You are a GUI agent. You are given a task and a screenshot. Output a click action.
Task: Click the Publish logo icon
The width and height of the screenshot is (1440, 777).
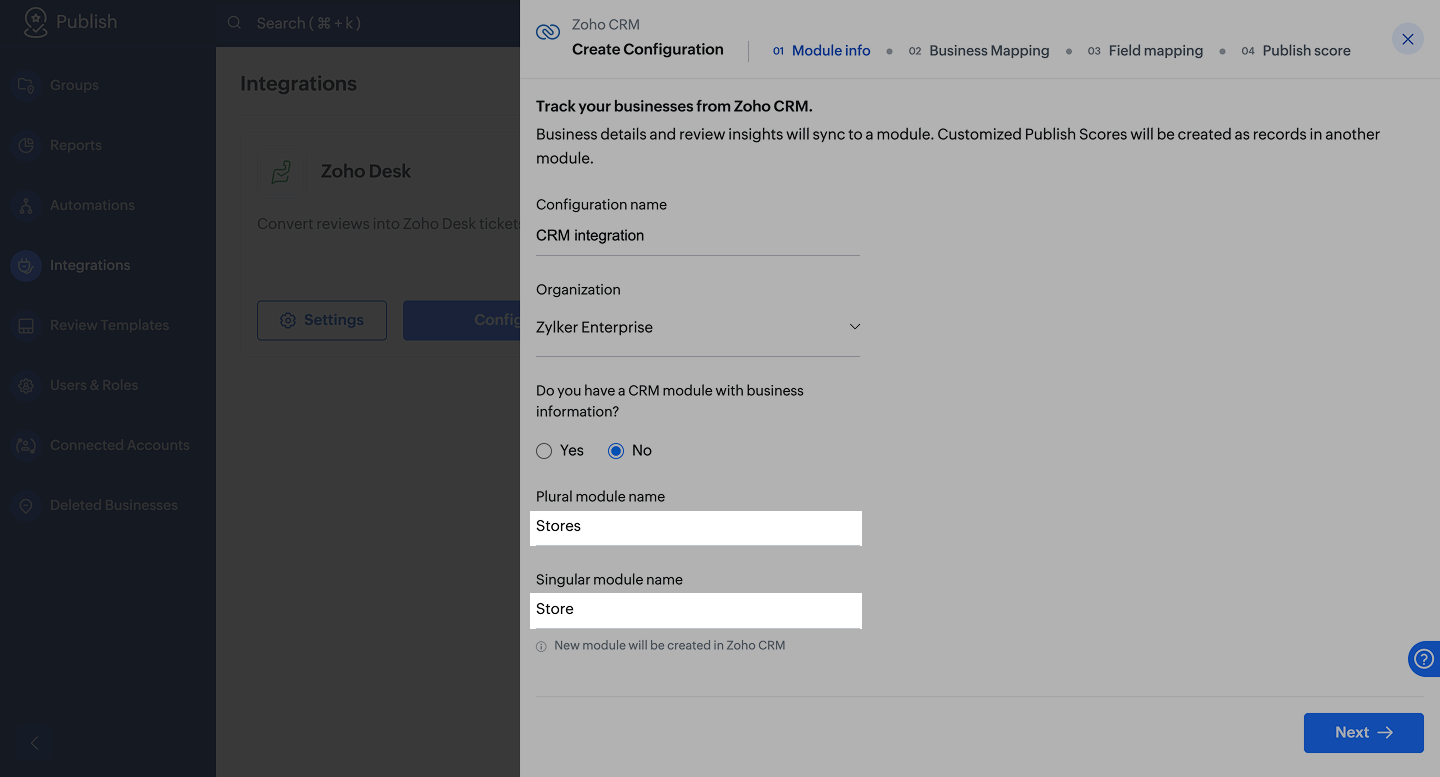(x=36, y=22)
